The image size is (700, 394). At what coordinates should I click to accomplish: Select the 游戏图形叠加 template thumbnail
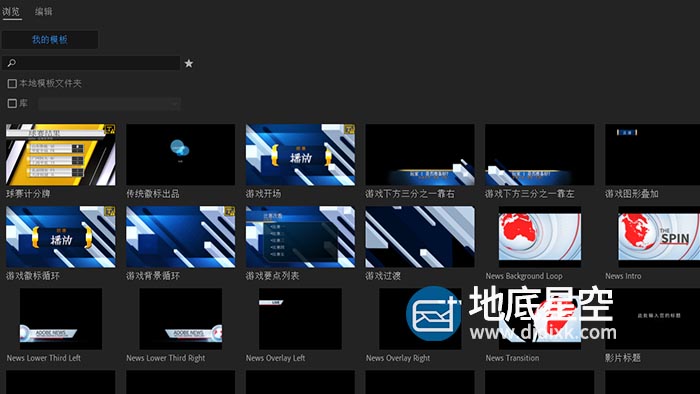653,154
